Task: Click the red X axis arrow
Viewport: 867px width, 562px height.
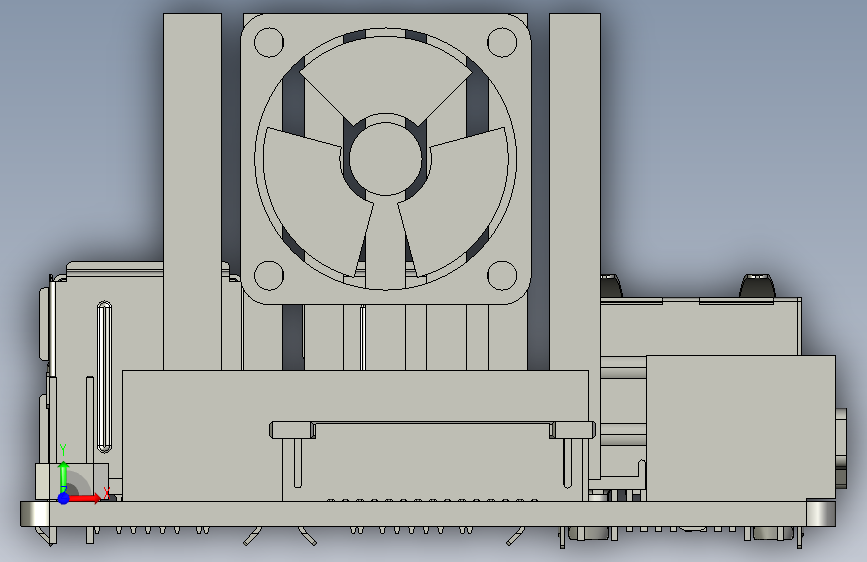Action: pos(84,498)
